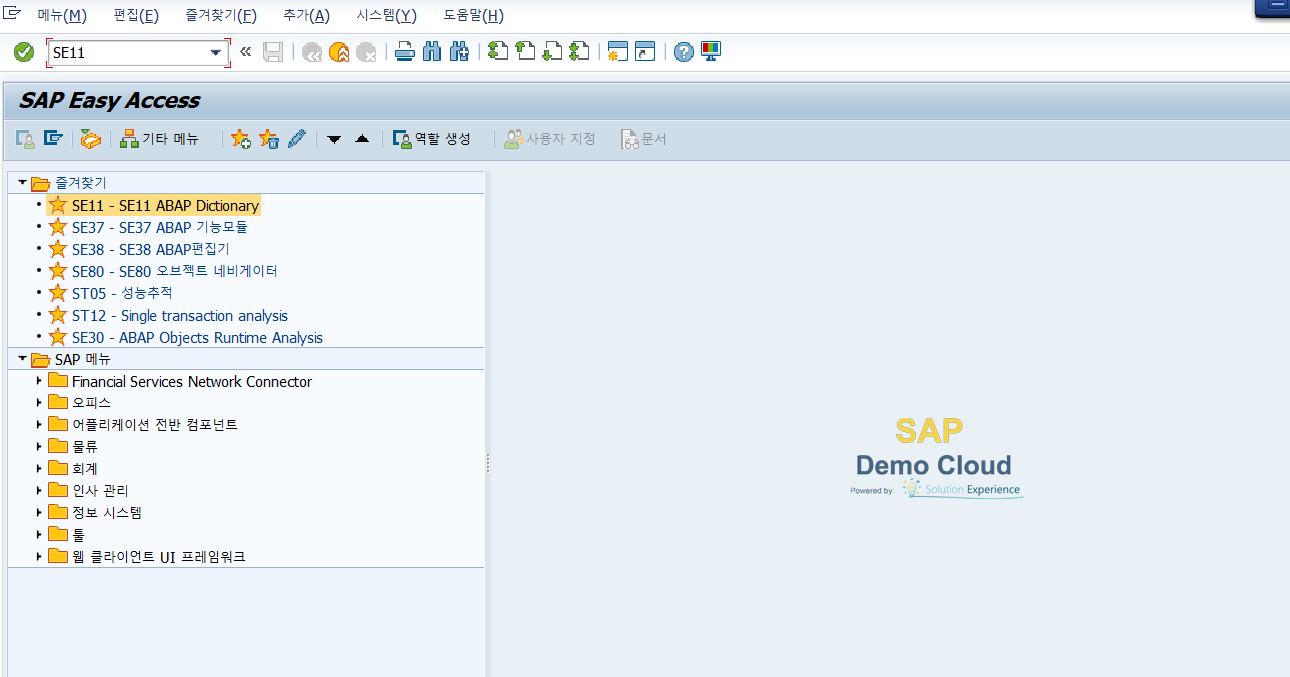The height and width of the screenshot is (677, 1290).
Task: Click the SAP Business Workplace icon
Action: tap(91, 139)
